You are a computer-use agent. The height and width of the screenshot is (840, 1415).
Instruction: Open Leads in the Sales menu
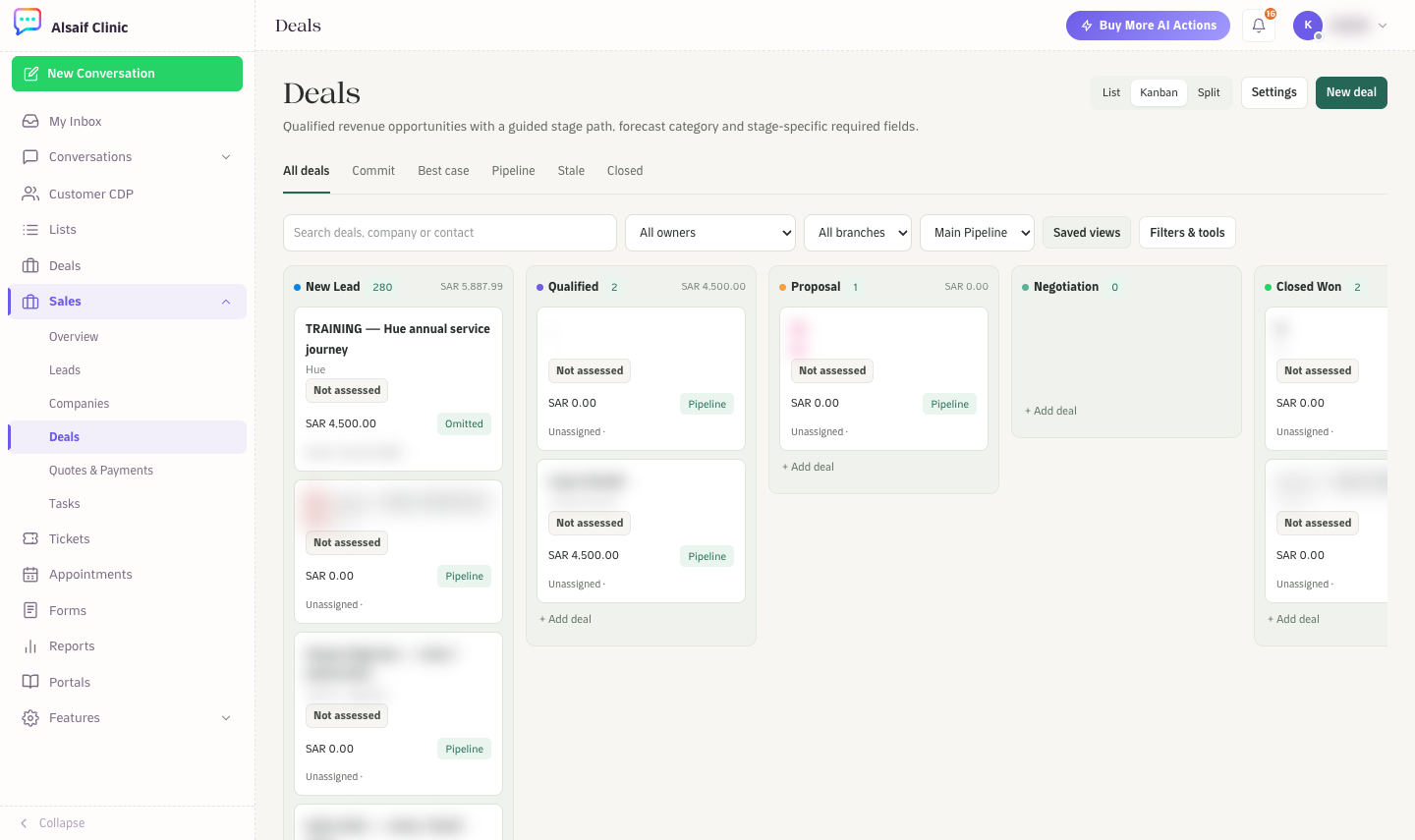click(x=65, y=370)
